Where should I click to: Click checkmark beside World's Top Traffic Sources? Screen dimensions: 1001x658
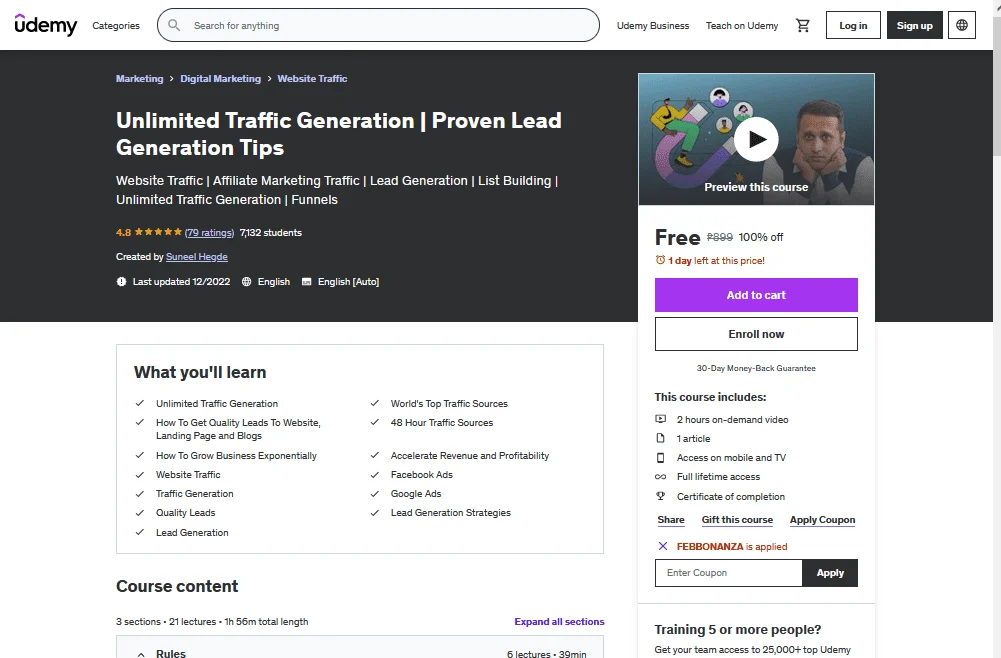[x=375, y=403]
